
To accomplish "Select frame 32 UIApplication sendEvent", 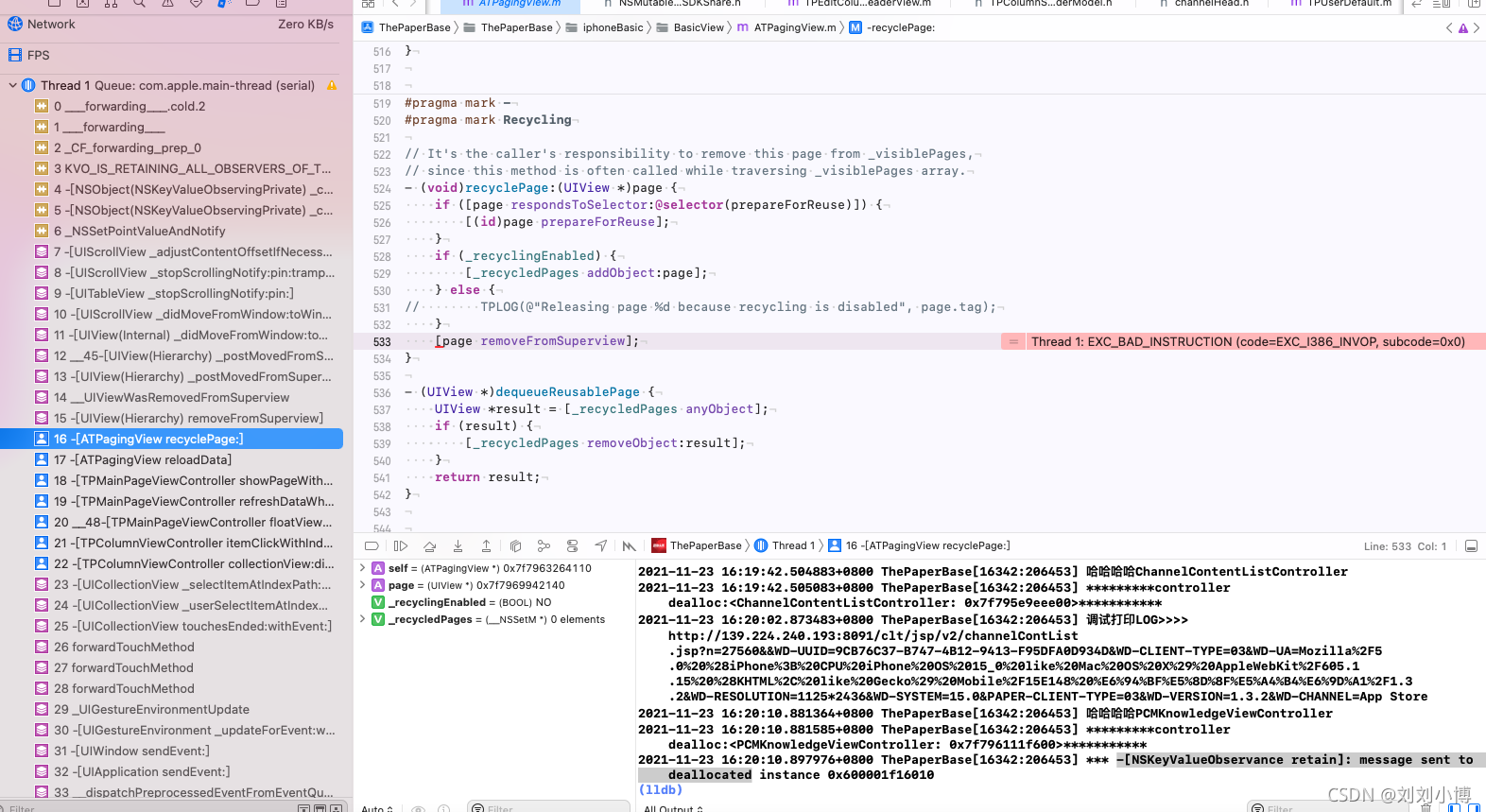I will click(171, 771).
